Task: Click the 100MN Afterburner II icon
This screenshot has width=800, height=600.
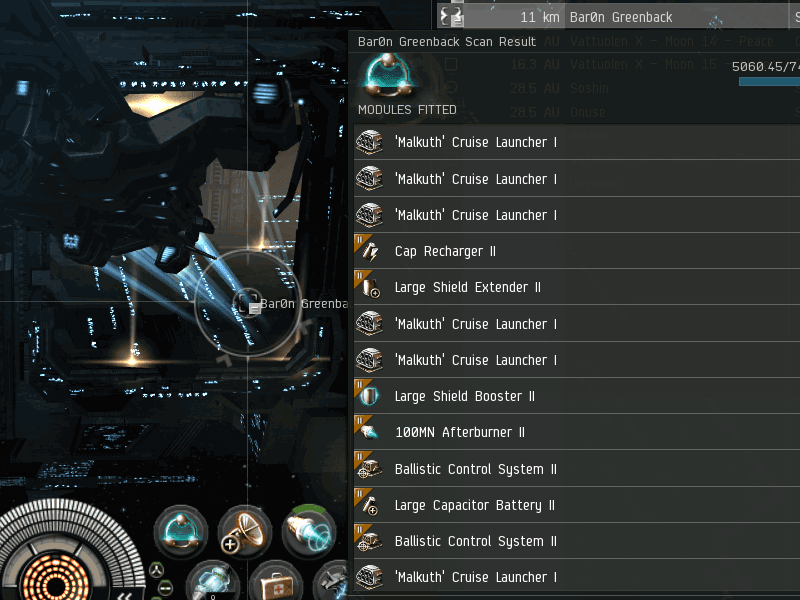Action: click(x=368, y=432)
